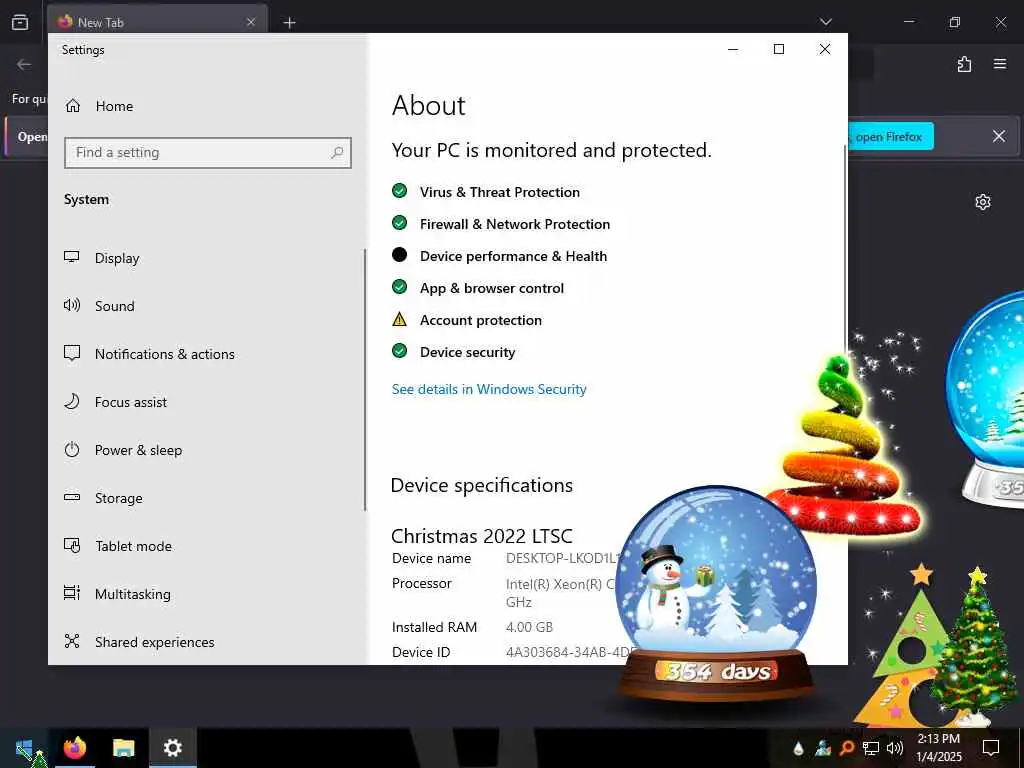The image size is (1024, 768).
Task: Open a new tab with the plus button
Action: (289, 23)
